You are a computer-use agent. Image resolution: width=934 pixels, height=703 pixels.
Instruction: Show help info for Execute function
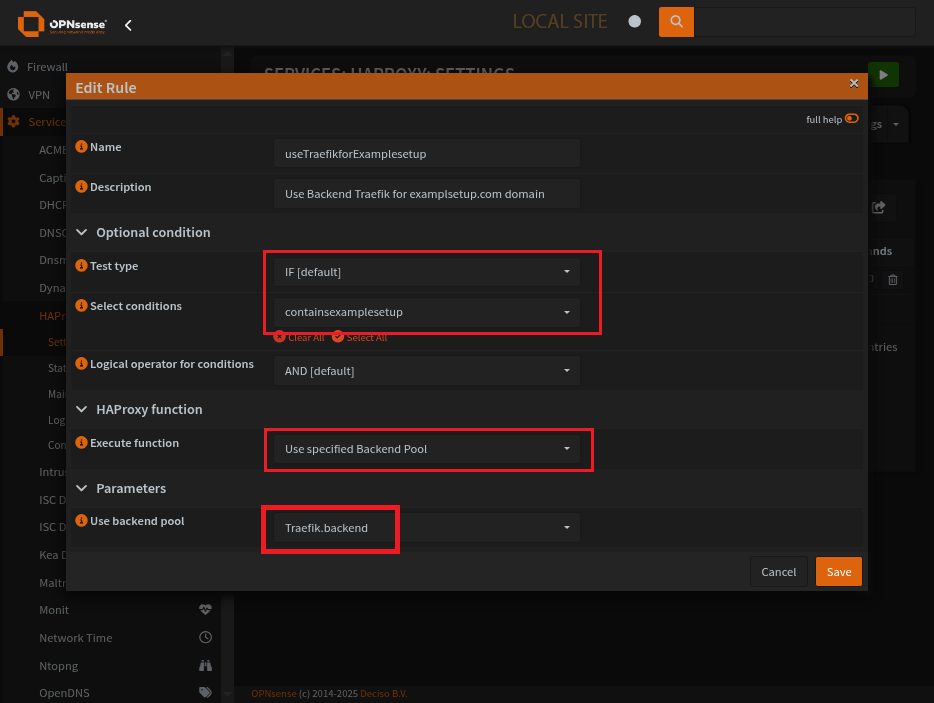coord(82,442)
